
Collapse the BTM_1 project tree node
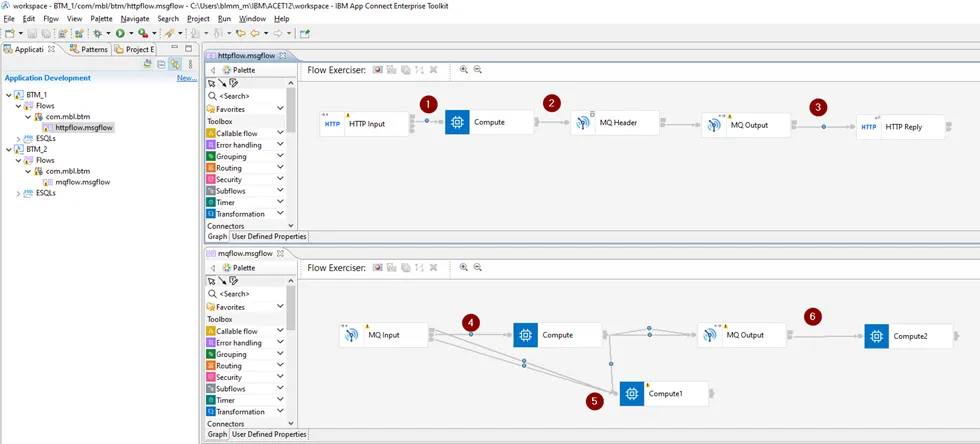(8, 95)
